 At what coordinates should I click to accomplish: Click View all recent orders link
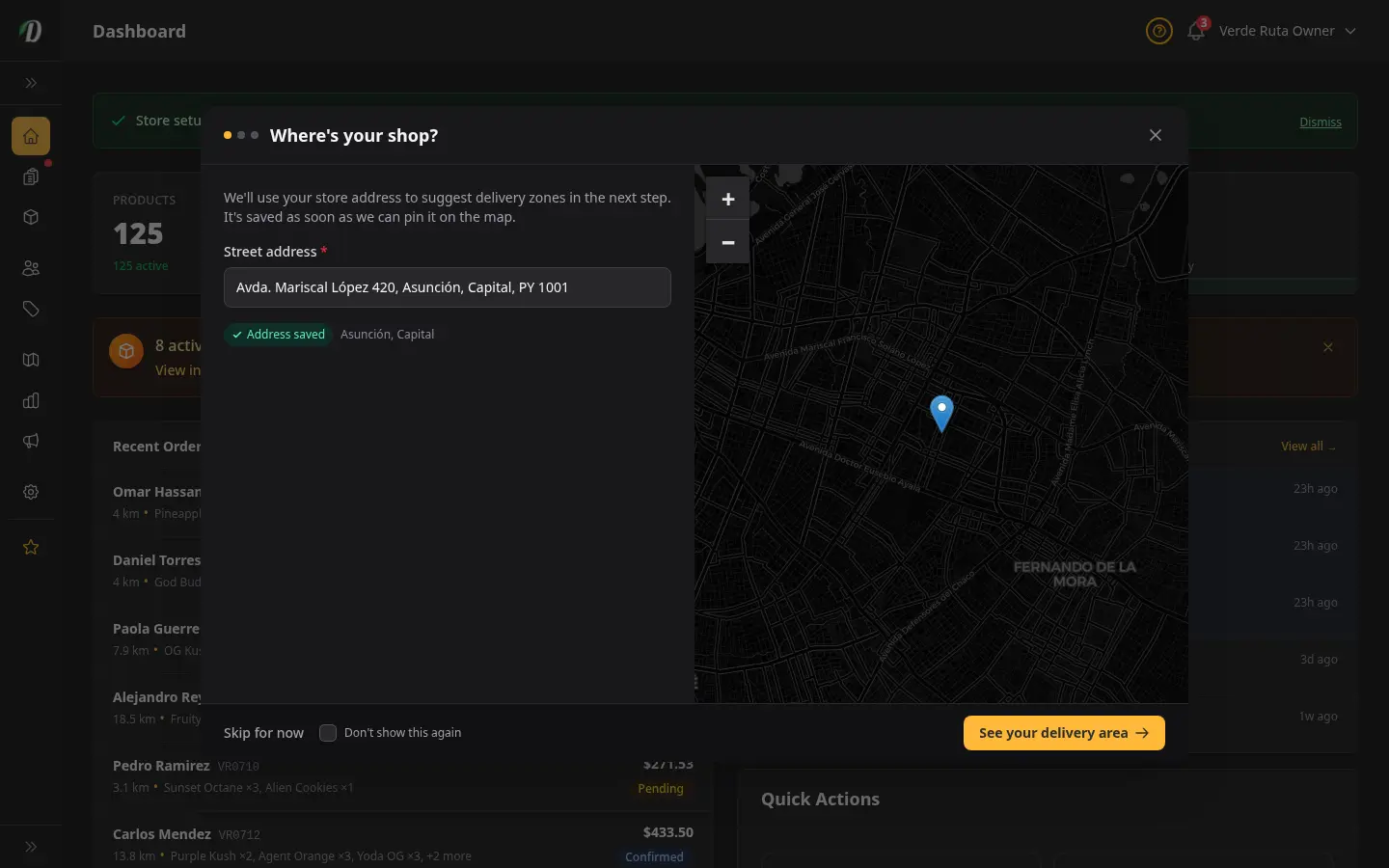point(1308,447)
